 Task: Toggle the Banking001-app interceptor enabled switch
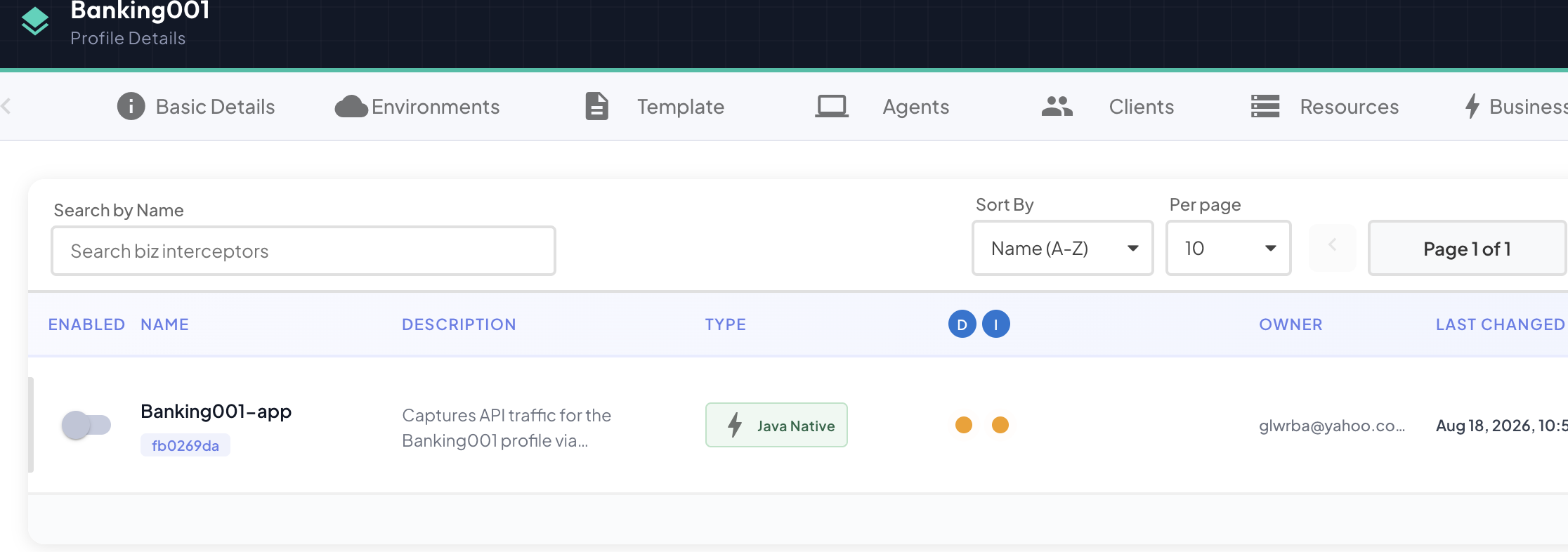click(86, 425)
